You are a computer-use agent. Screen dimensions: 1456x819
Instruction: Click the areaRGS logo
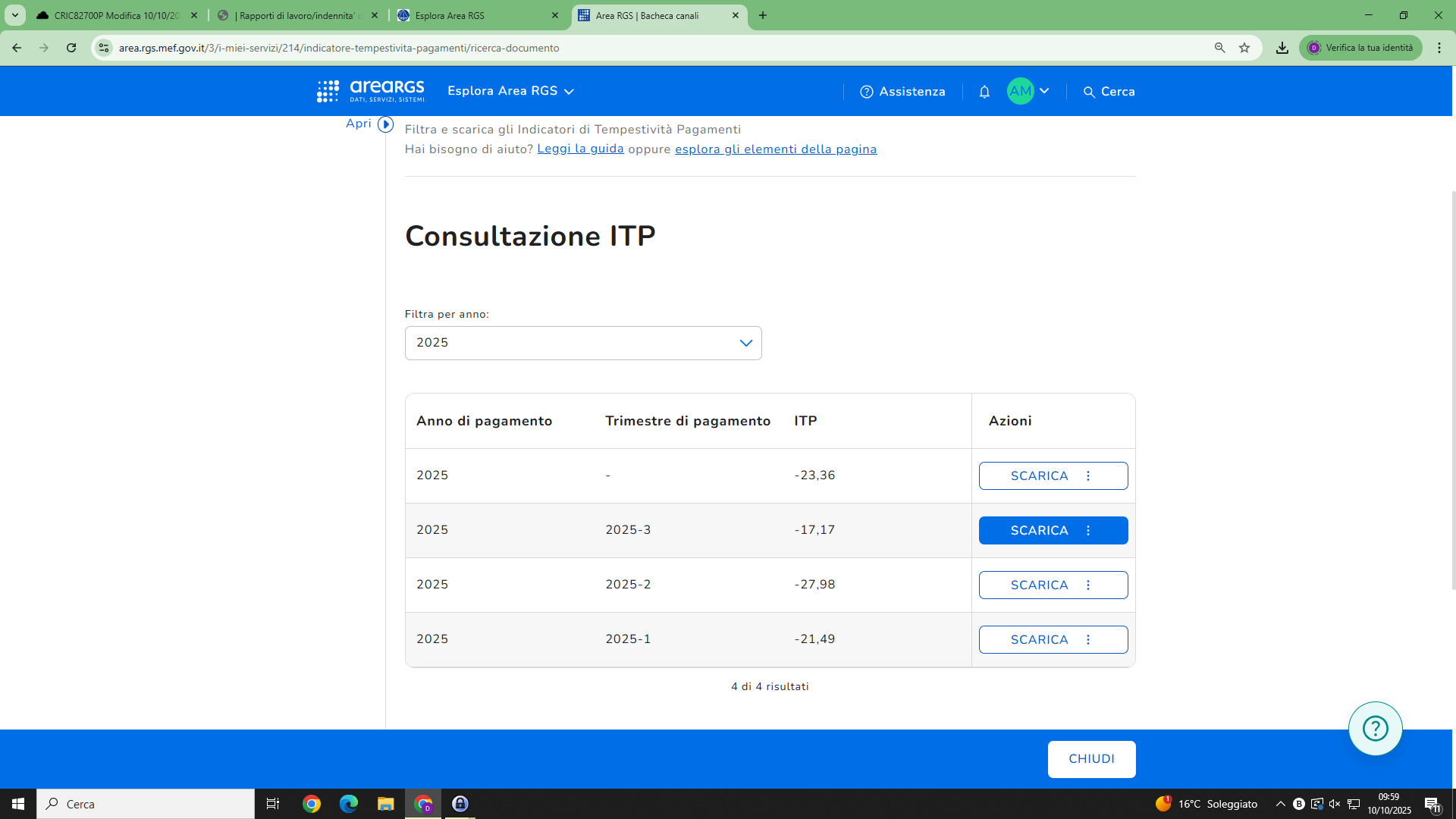pyautogui.click(x=371, y=91)
